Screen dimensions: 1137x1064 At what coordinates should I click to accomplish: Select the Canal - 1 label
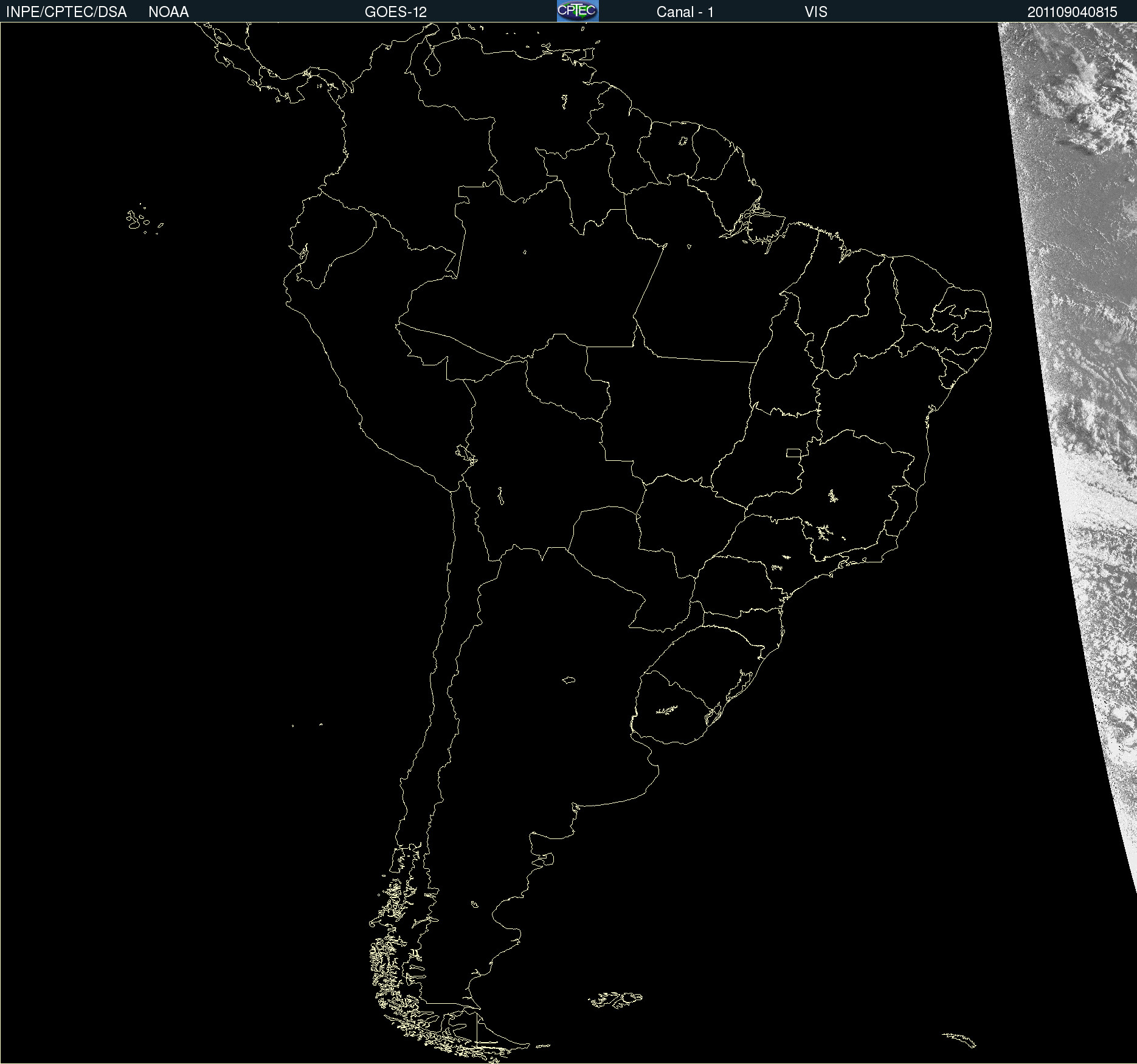pyautogui.click(x=685, y=12)
